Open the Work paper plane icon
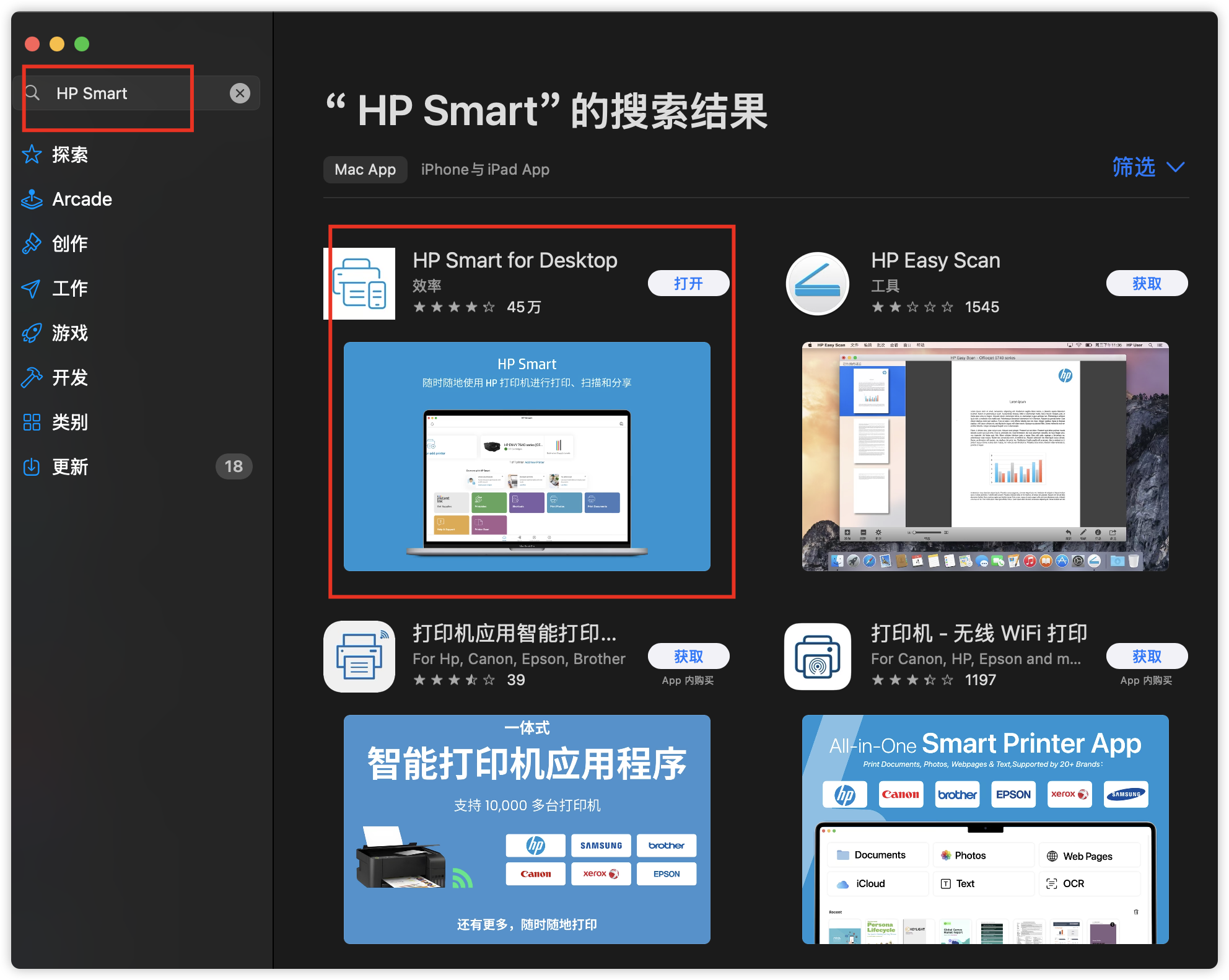This screenshot has width=1229, height=980. pos(32,288)
